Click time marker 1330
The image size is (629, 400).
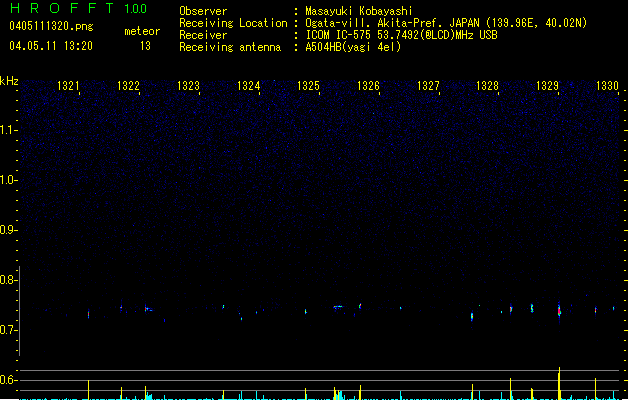pos(608,86)
